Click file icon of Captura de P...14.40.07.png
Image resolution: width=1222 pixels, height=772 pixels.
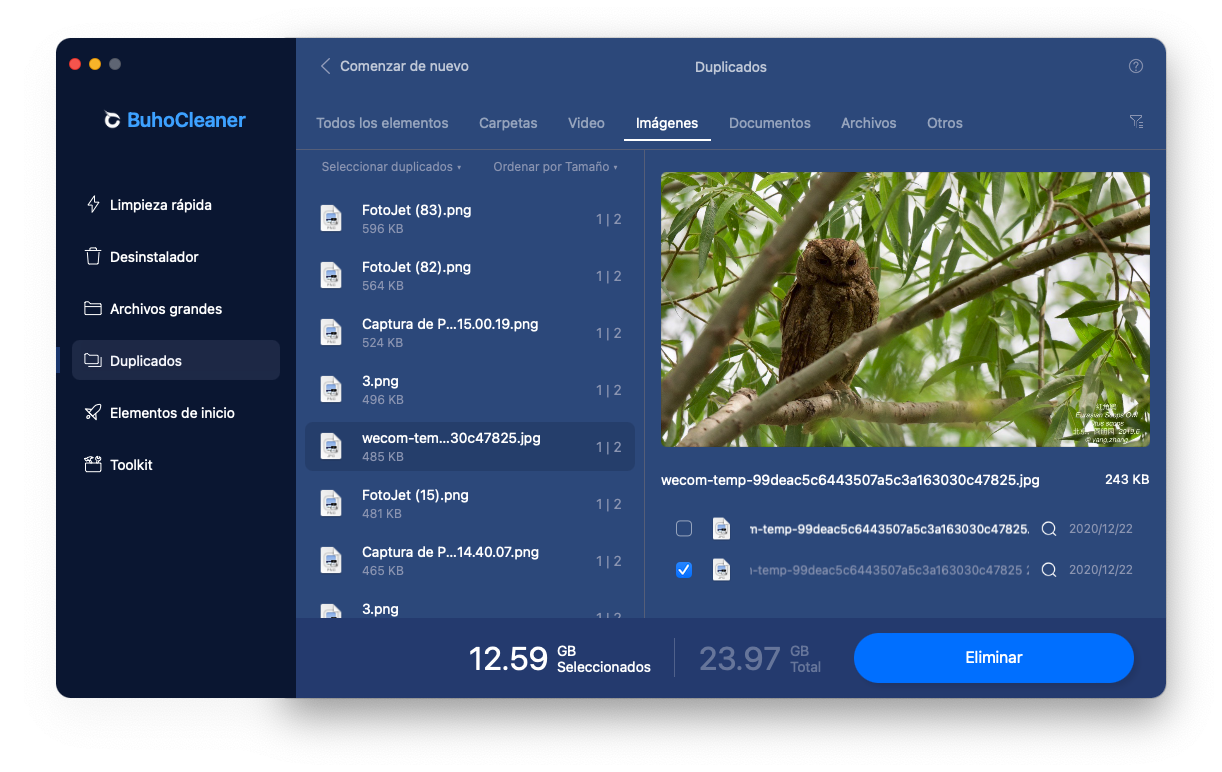coord(330,560)
